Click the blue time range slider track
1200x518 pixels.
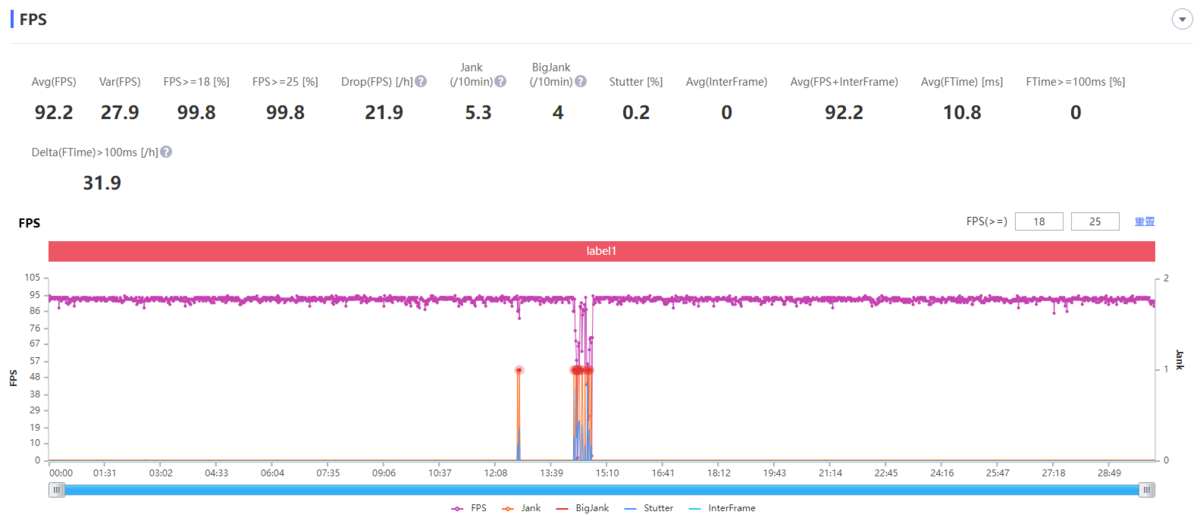tap(600, 490)
